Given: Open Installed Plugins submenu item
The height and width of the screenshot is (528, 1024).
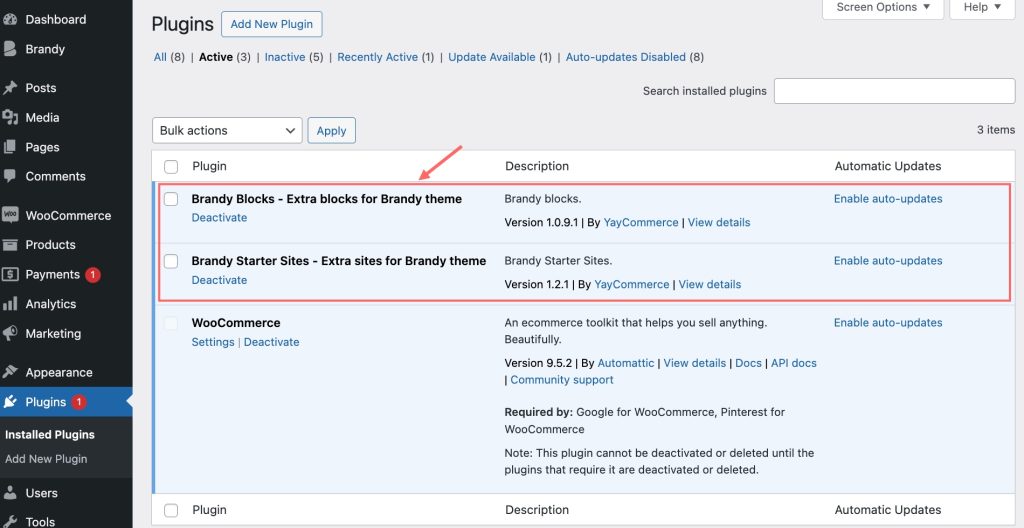Looking at the screenshot, I should 50,435.
